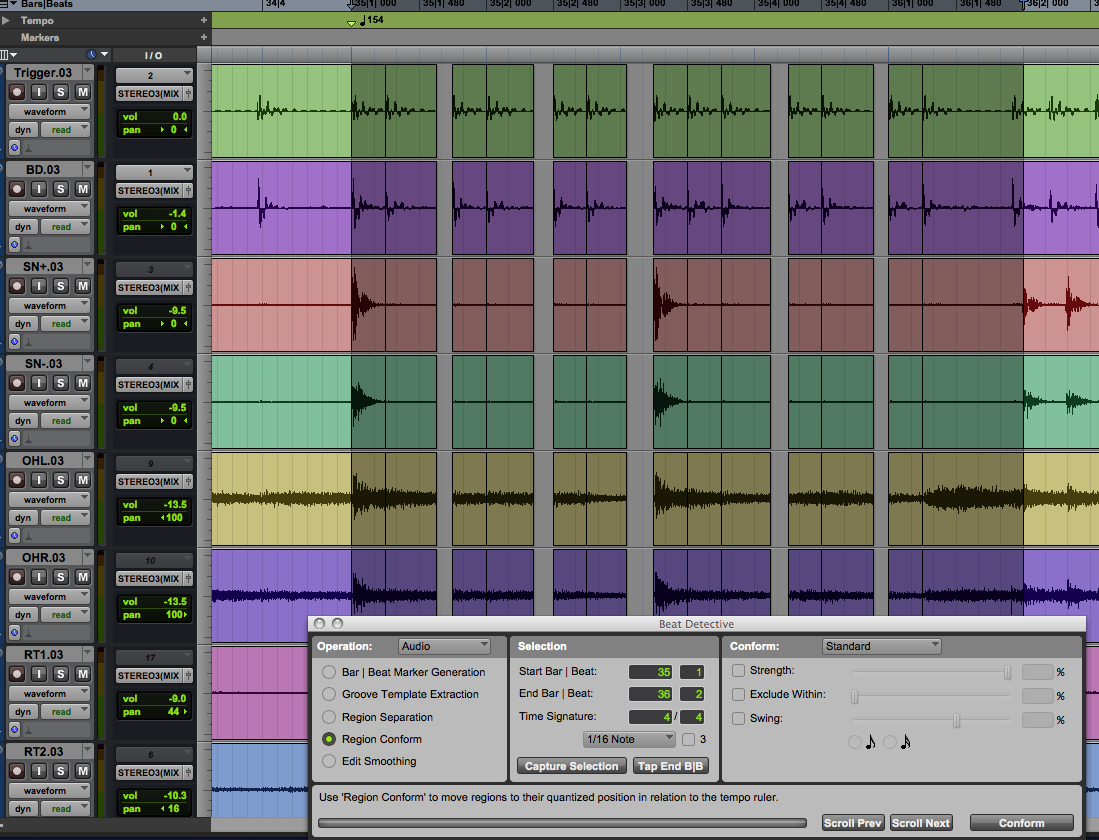This screenshot has height=840, width=1099.
Task: Record-enable the OHL.03 track
Action: coord(18,480)
